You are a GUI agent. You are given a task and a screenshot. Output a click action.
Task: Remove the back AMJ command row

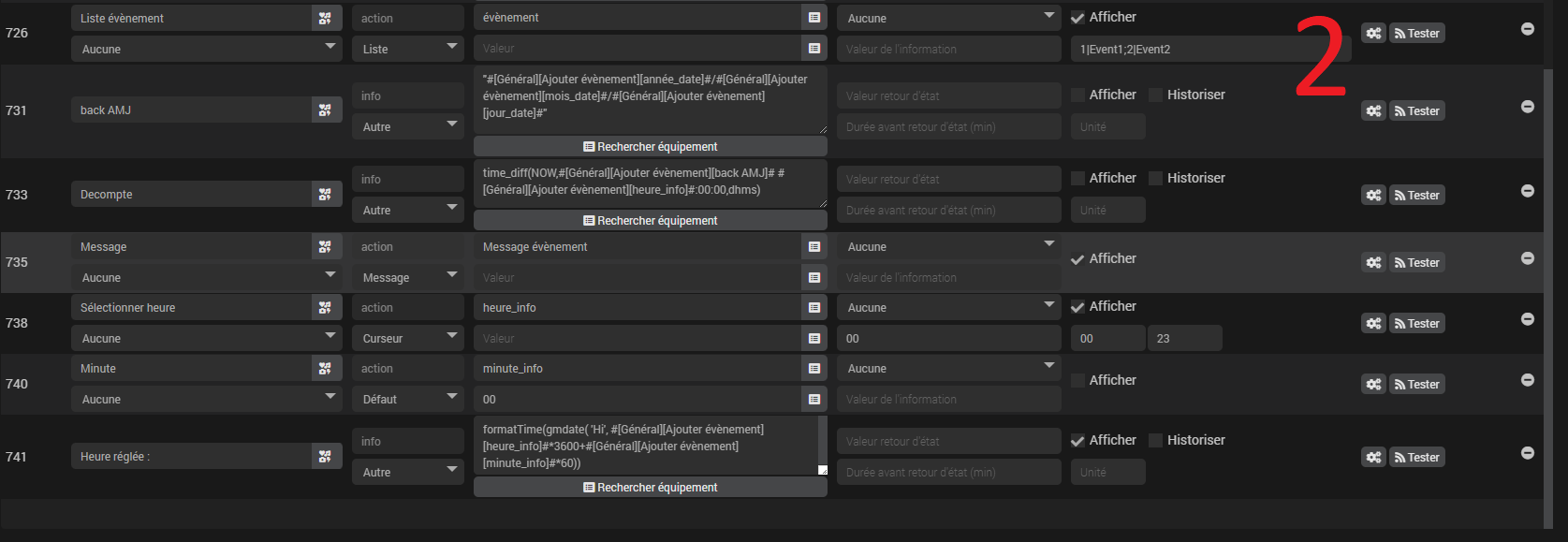point(1527,107)
